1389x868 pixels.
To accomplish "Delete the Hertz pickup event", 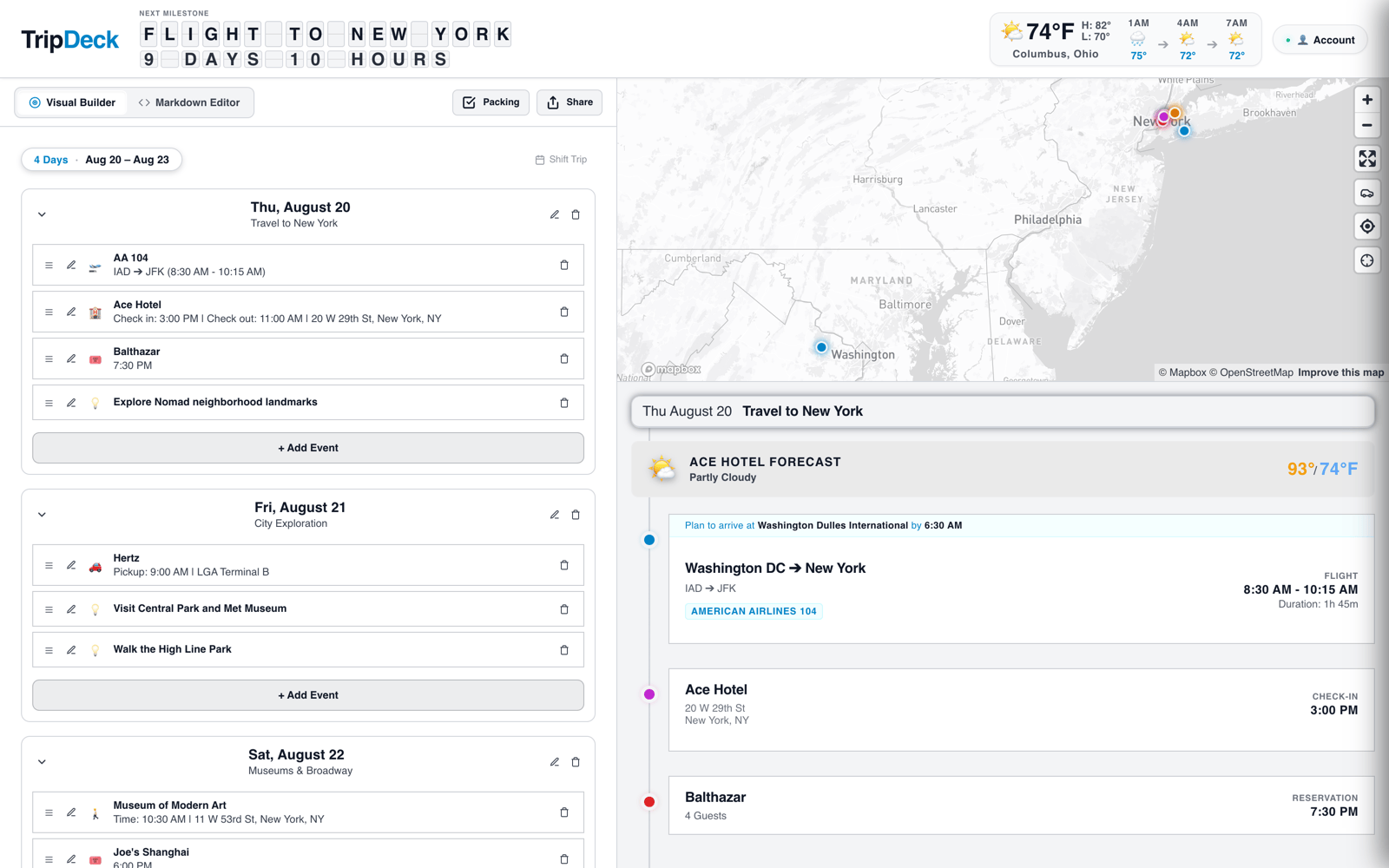I will tap(564, 565).
